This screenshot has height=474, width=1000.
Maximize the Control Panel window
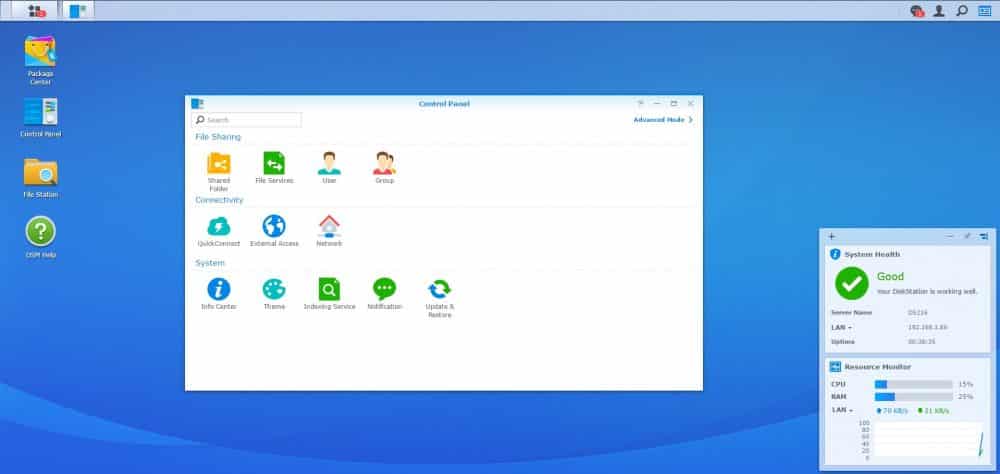[673, 103]
